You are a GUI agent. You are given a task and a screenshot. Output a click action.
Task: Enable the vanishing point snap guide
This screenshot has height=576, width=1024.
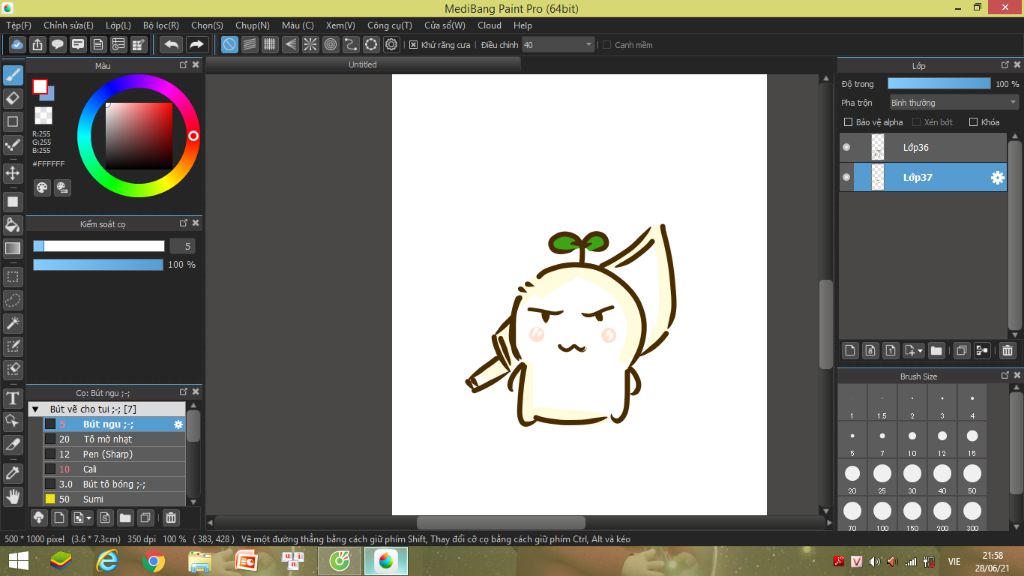pos(290,44)
